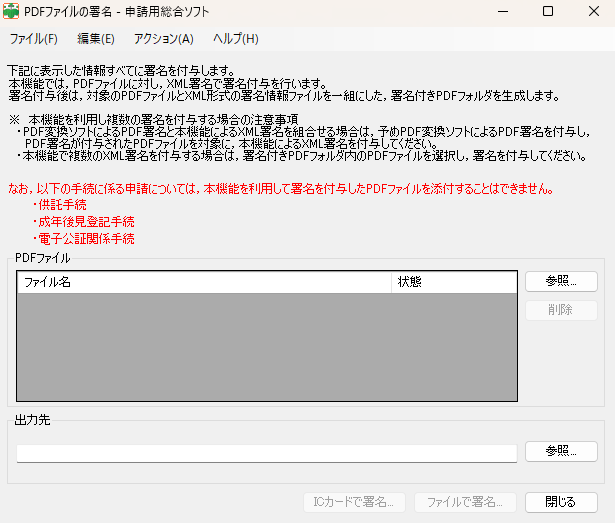
Task: Click the ファイル名 column header
Action: point(204,282)
